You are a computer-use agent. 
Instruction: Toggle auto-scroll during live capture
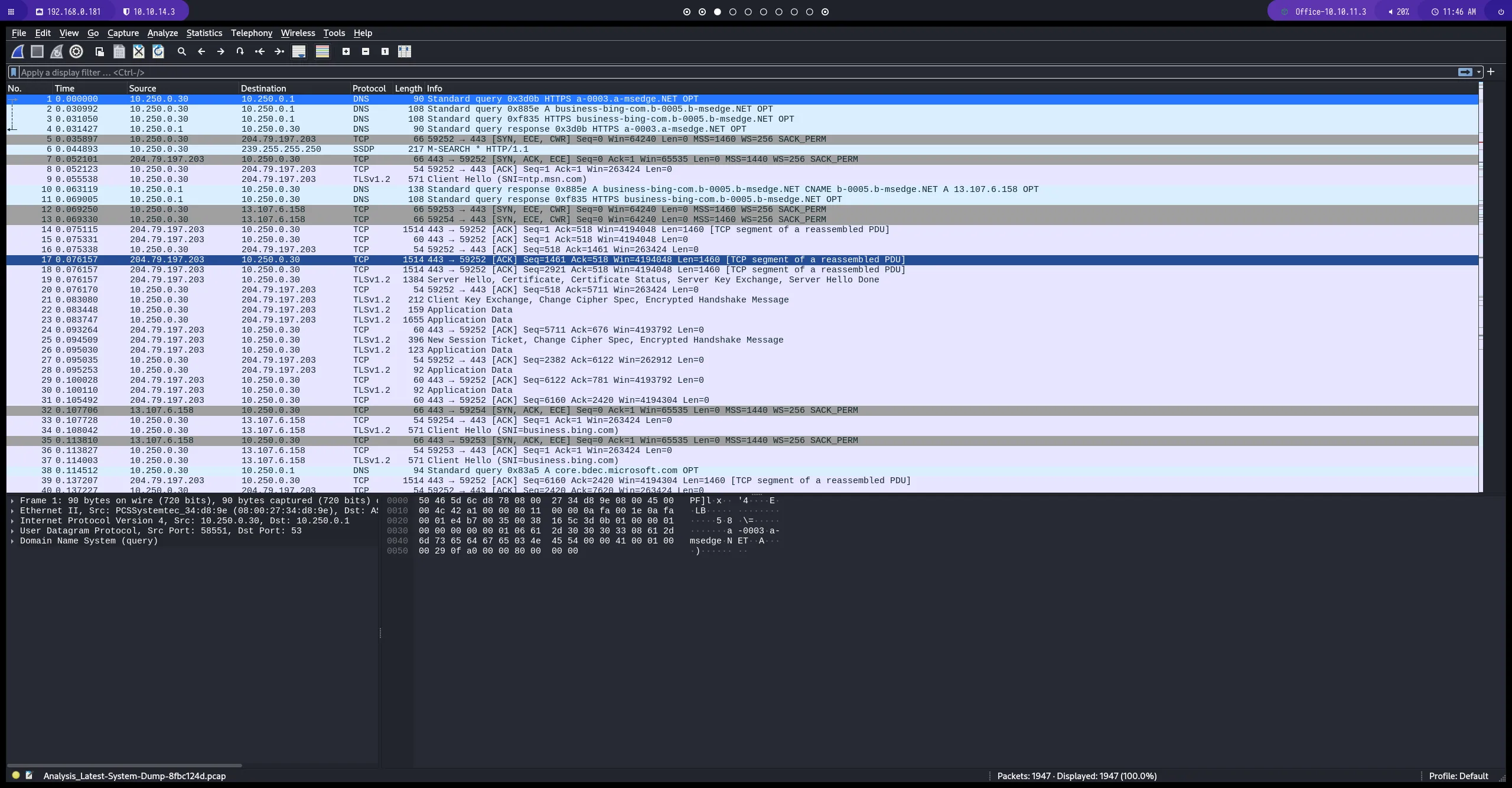point(299,51)
